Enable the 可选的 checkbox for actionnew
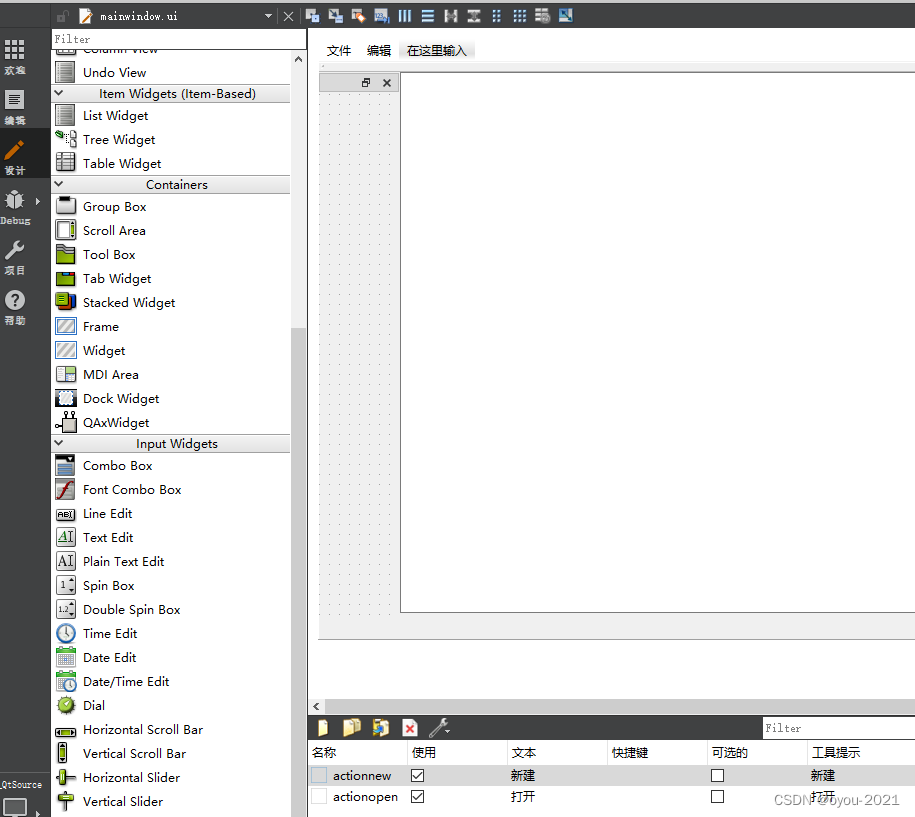This screenshot has height=817, width=915. pyautogui.click(x=716, y=775)
